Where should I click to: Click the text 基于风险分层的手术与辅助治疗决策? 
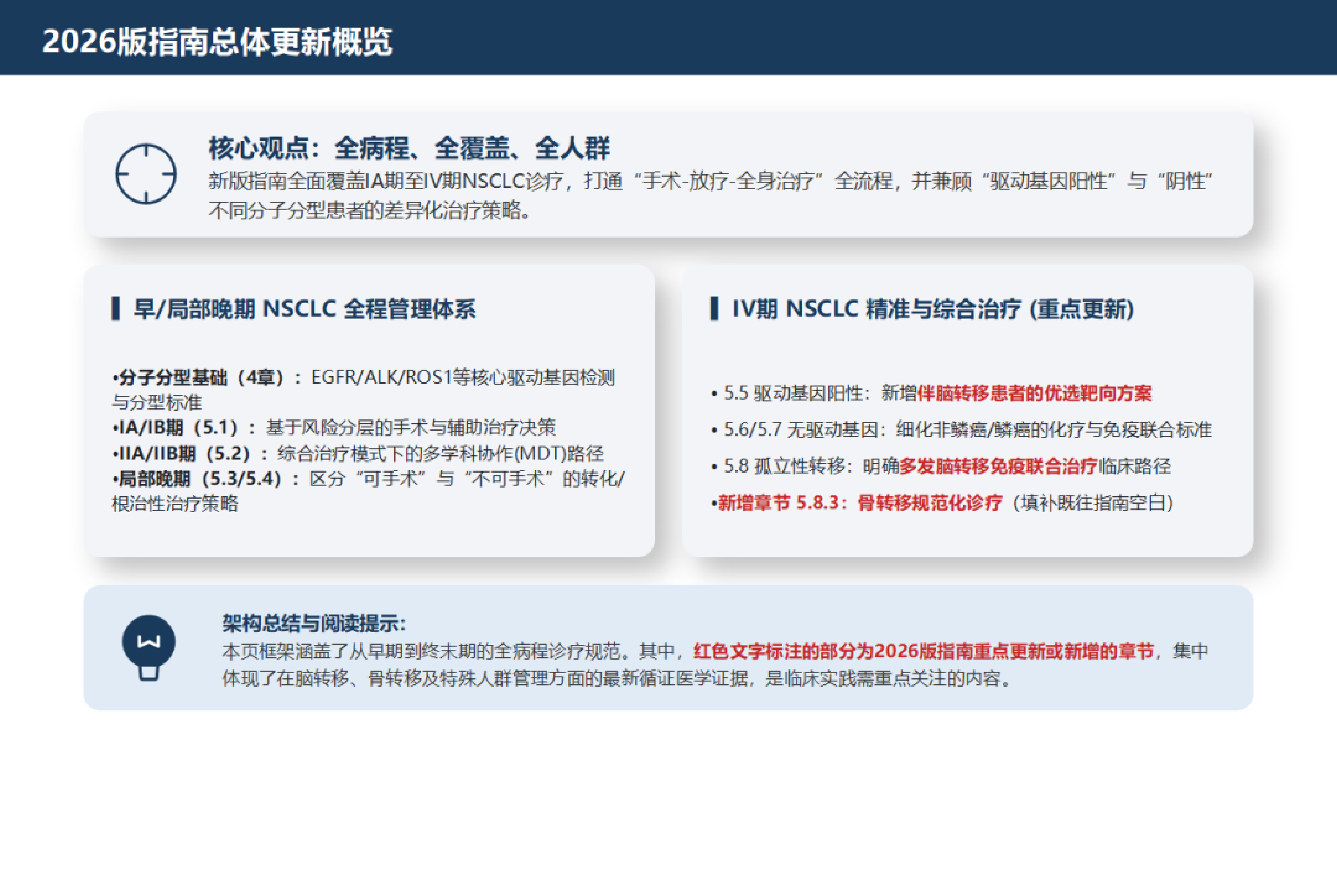click(x=411, y=427)
